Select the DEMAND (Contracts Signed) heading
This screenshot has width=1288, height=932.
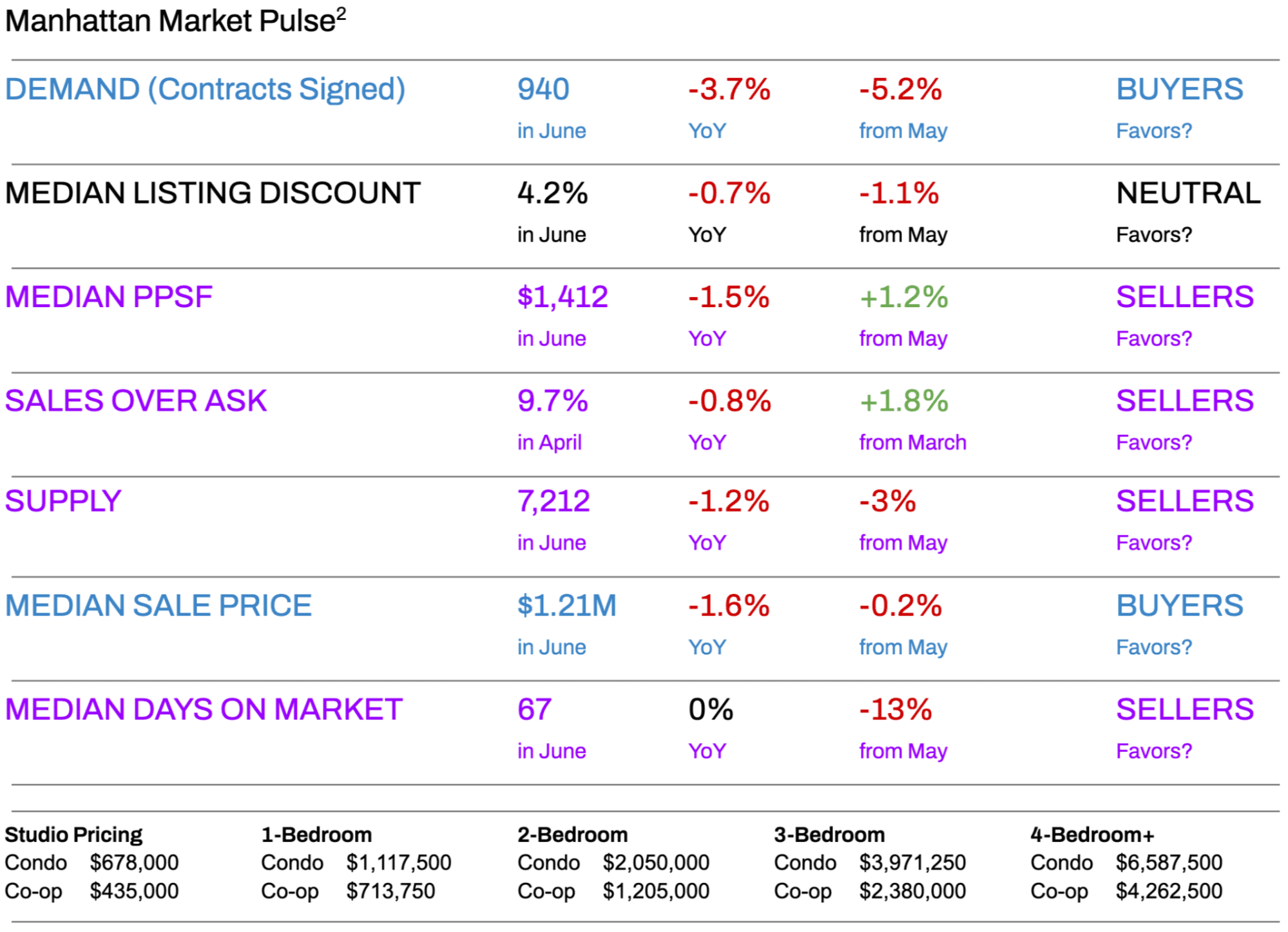click(205, 89)
